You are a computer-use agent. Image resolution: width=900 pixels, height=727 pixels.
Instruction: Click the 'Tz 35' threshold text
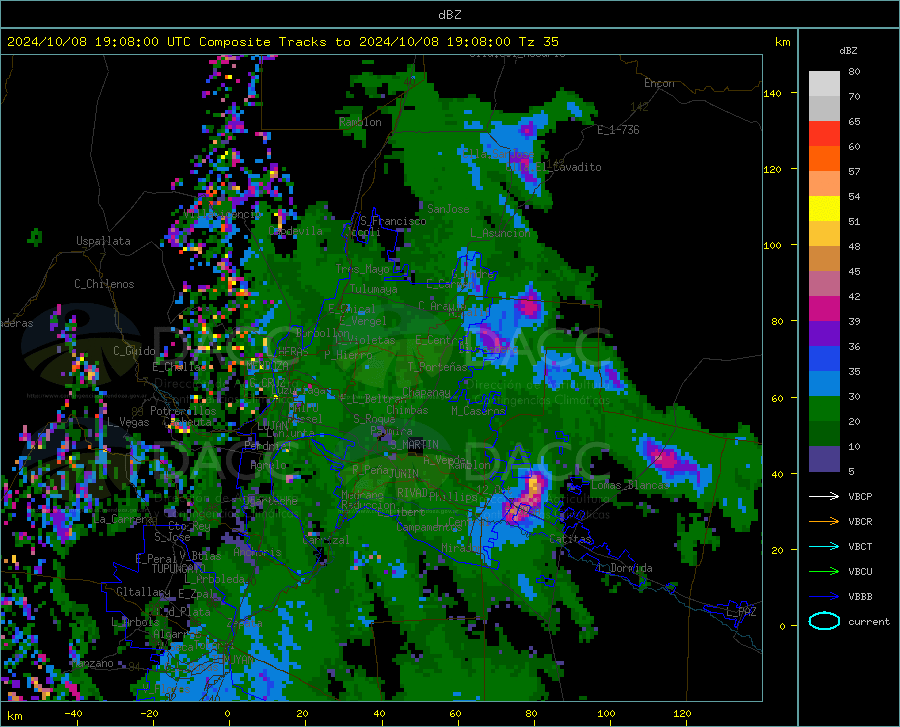pos(538,42)
